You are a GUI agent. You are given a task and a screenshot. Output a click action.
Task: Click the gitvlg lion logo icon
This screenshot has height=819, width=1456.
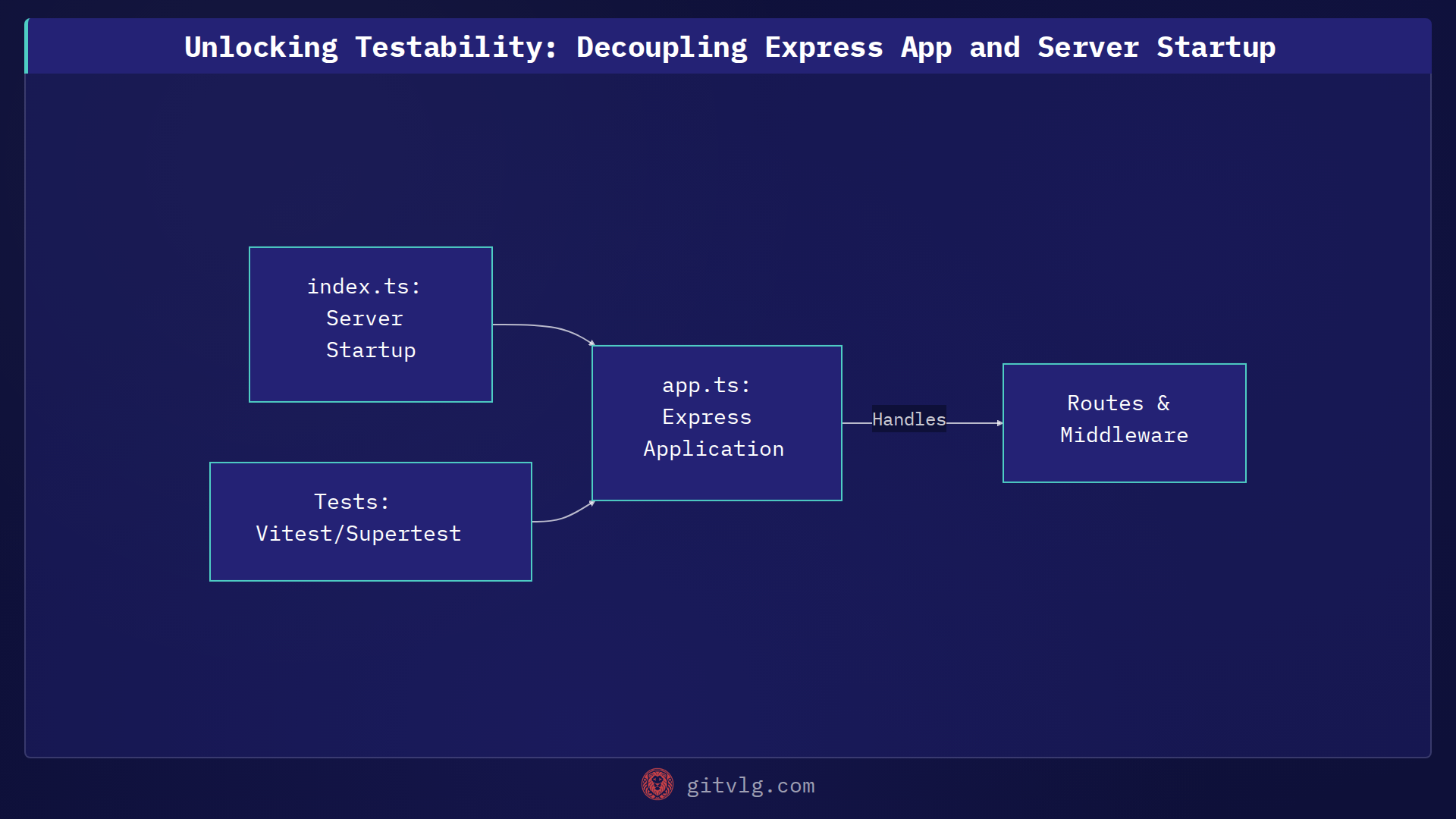(657, 785)
